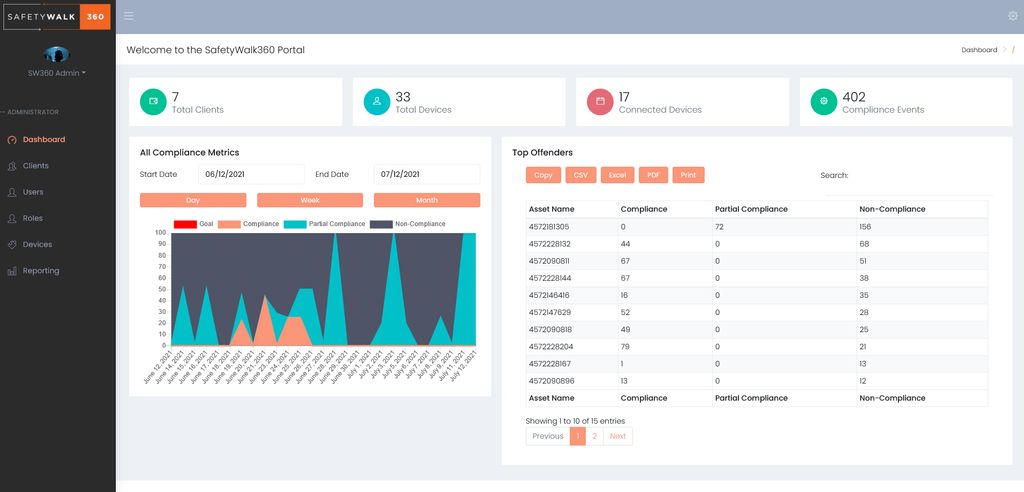Screen dimensions: 1024x492
Task: Click Non-Compliance value 156
Action: coord(865,227)
